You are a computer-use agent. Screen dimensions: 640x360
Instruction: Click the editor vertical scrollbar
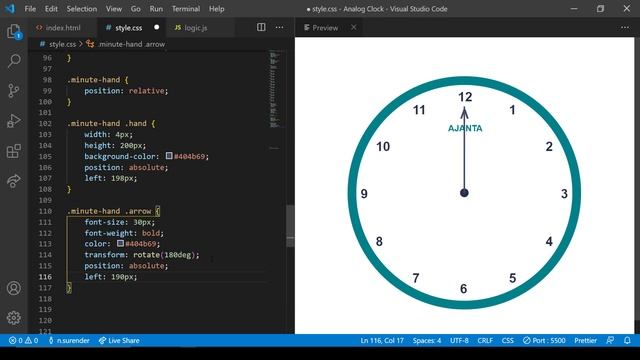click(x=290, y=226)
